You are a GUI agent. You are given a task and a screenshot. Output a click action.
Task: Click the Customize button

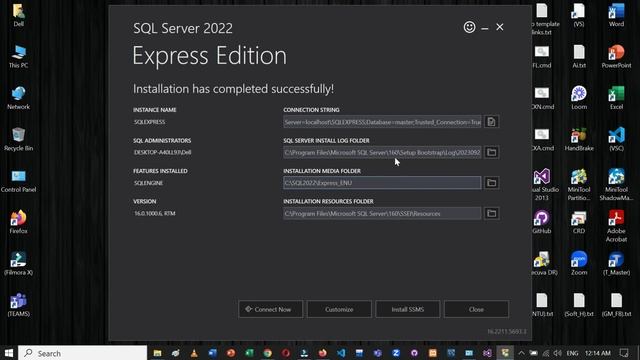click(339, 309)
